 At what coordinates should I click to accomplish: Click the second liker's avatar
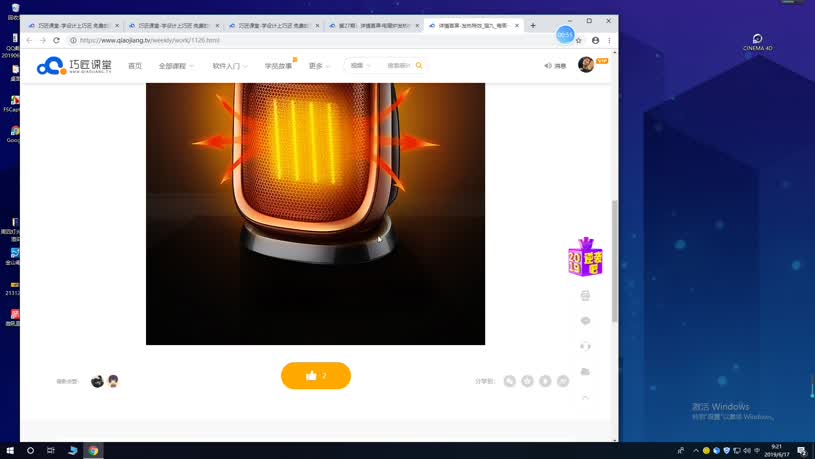coord(113,381)
